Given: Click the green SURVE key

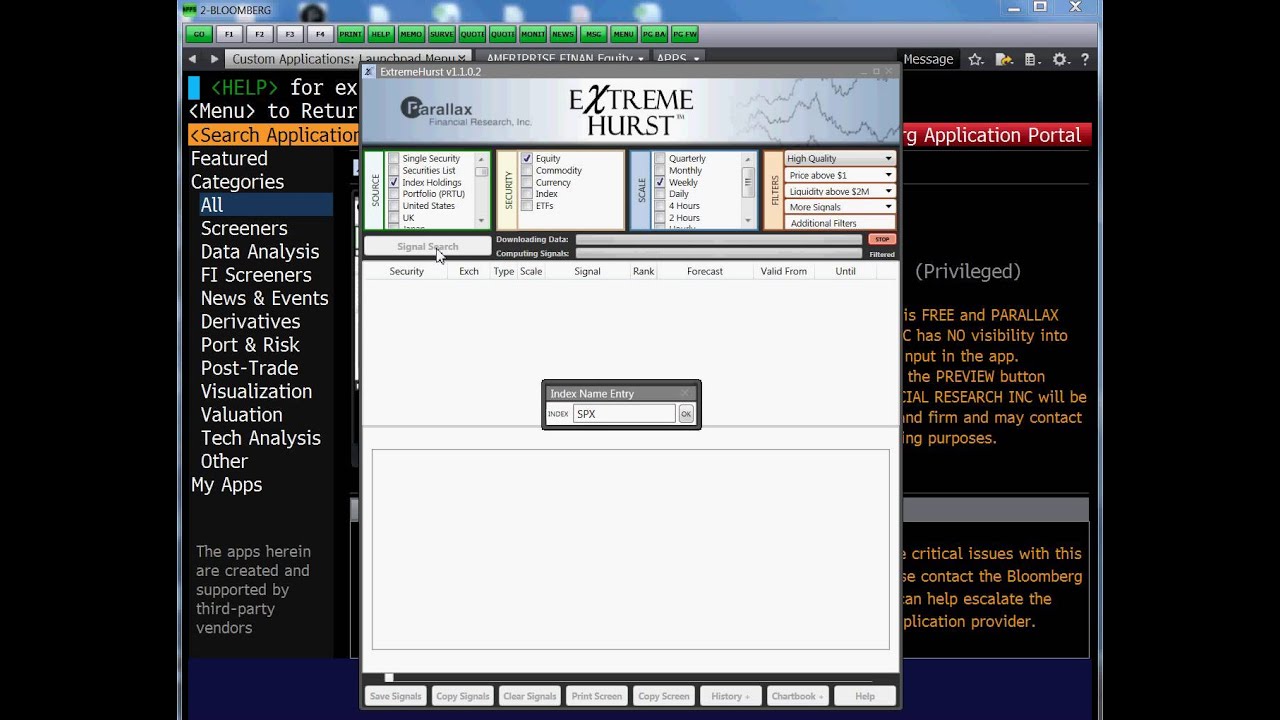Looking at the screenshot, I should pyautogui.click(x=441, y=34).
